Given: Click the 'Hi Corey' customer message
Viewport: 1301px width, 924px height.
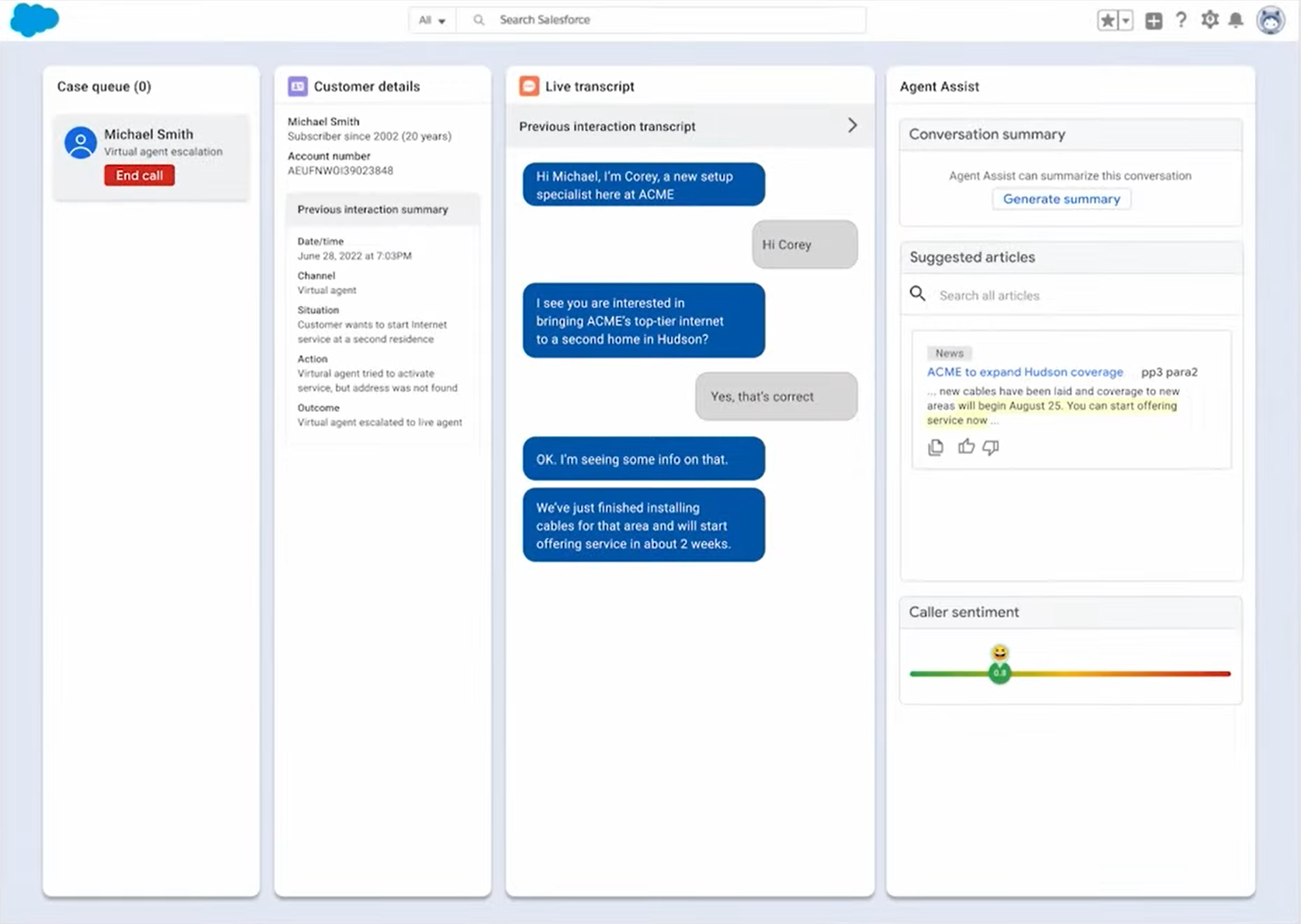Looking at the screenshot, I should point(804,245).
